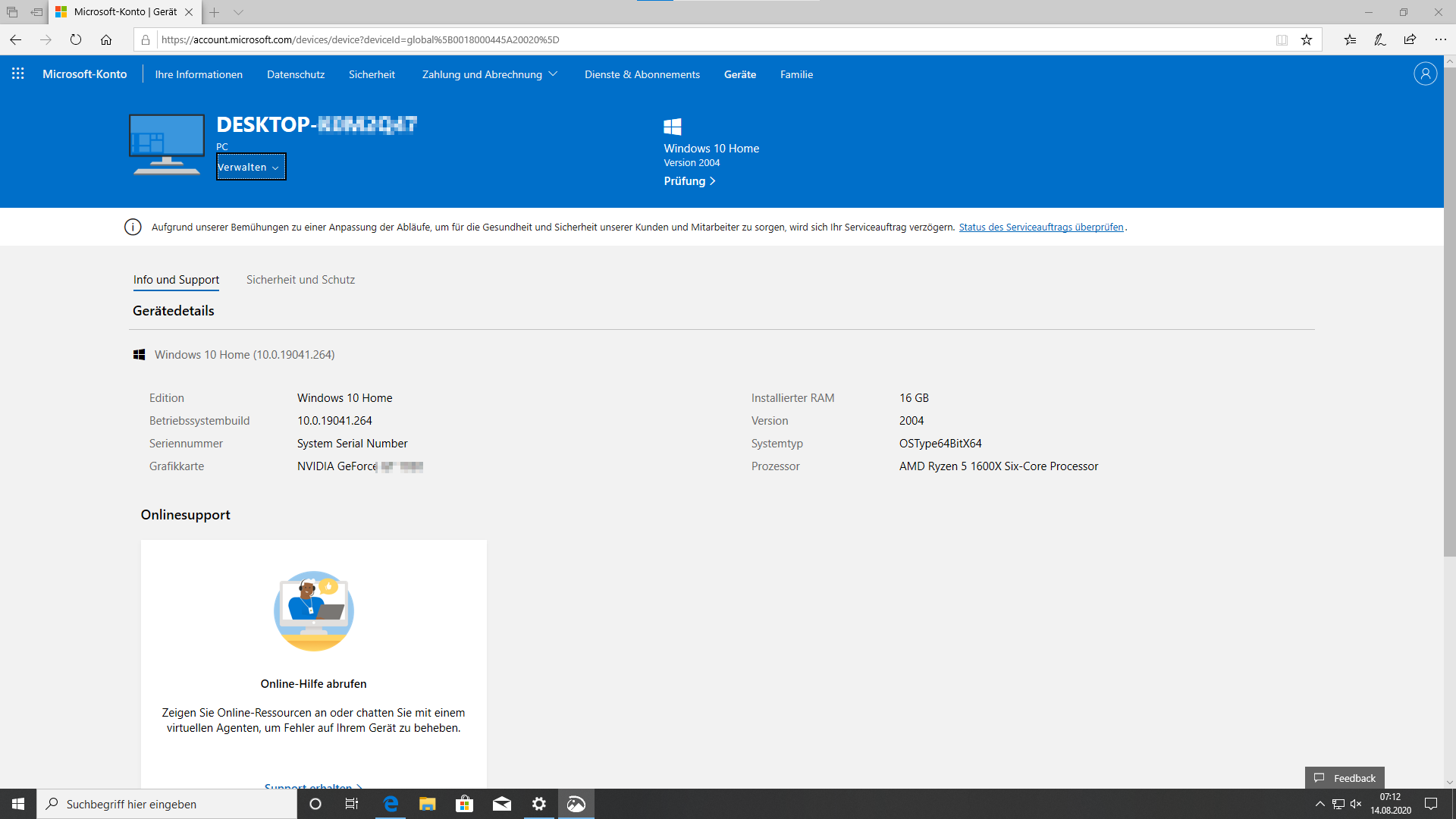Click the Online-Hilfe abrufen support illustration
Screen dimensions: 1456x819
click(x=314, y=610)
